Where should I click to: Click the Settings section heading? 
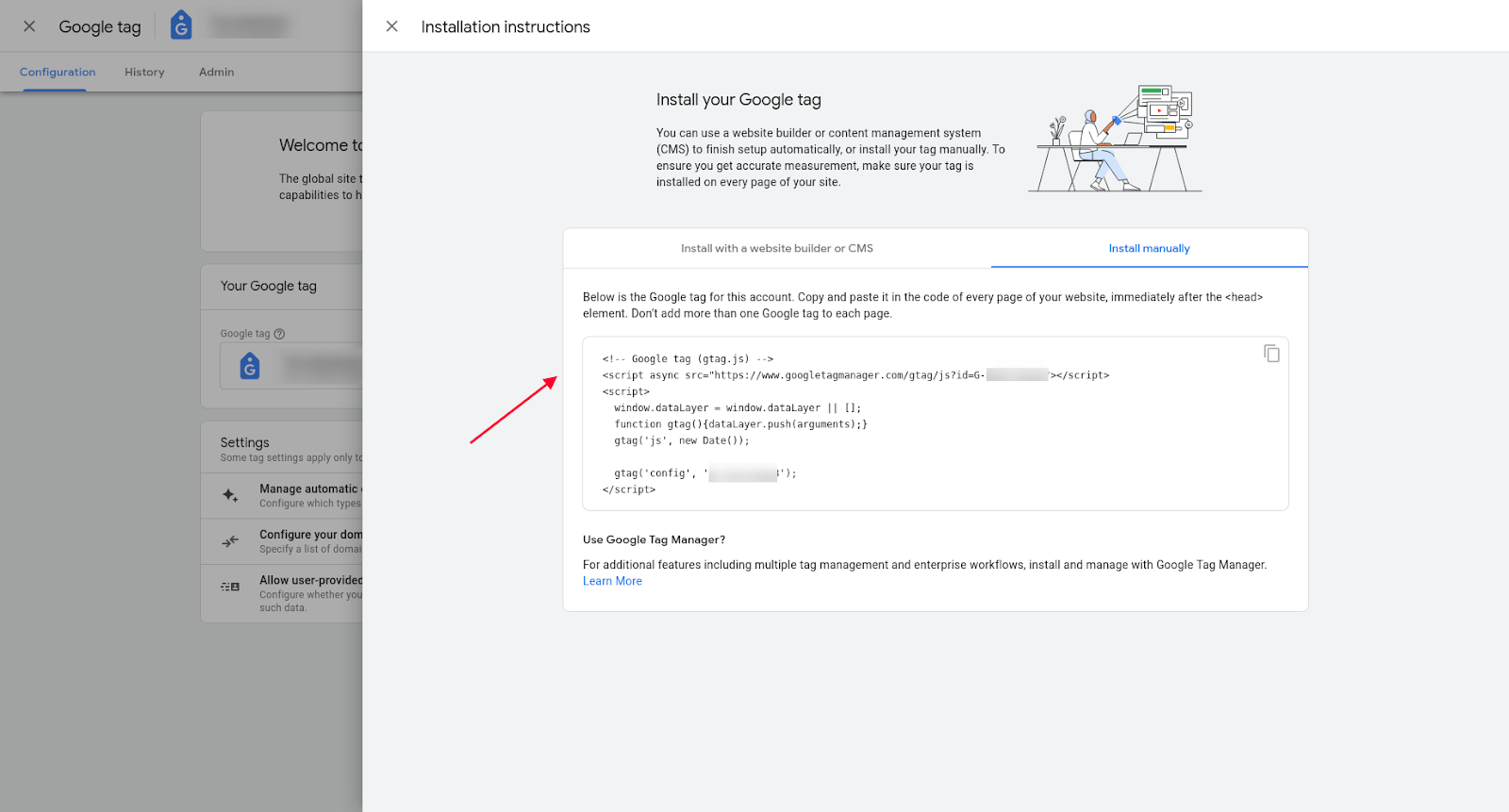click(x=244, y=442)
